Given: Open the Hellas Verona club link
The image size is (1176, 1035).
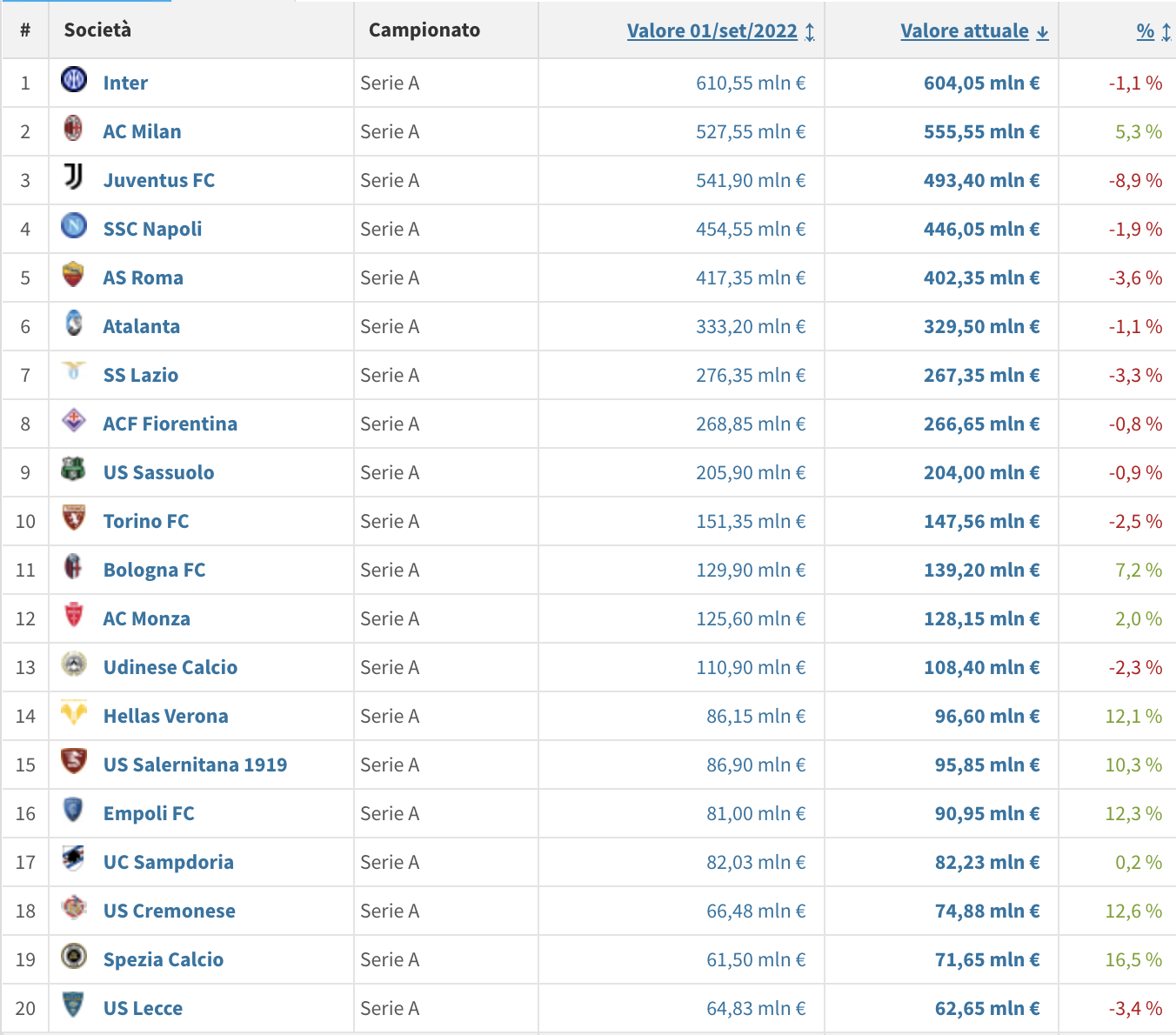Looking at the screenshot, I should [x=166, y=716].
